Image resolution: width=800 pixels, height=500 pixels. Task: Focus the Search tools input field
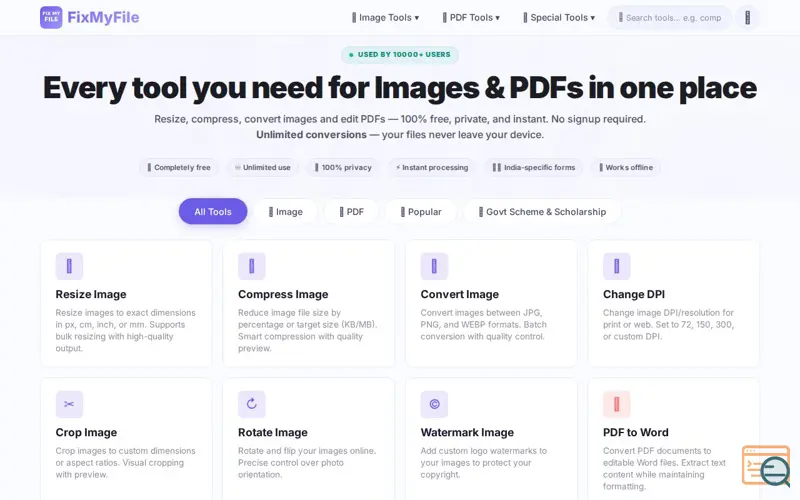pyautogui.click(x=669, y=18)
